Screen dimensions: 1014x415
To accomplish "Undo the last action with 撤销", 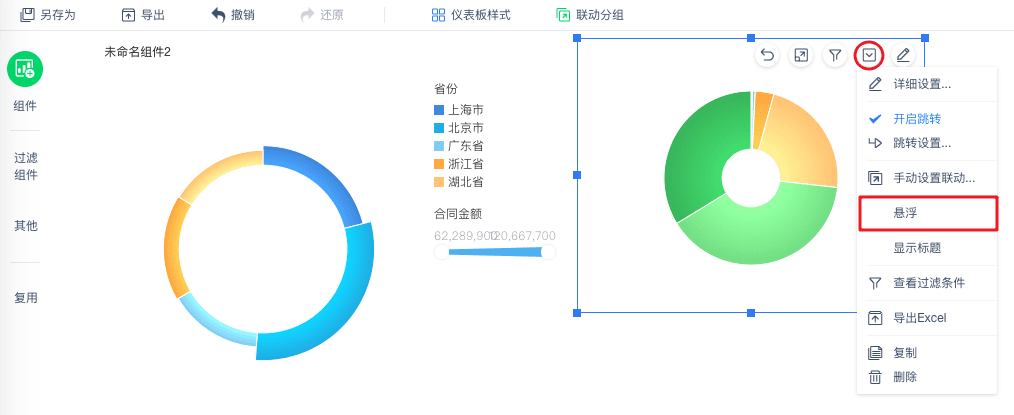I will click(x=233, y=15).
